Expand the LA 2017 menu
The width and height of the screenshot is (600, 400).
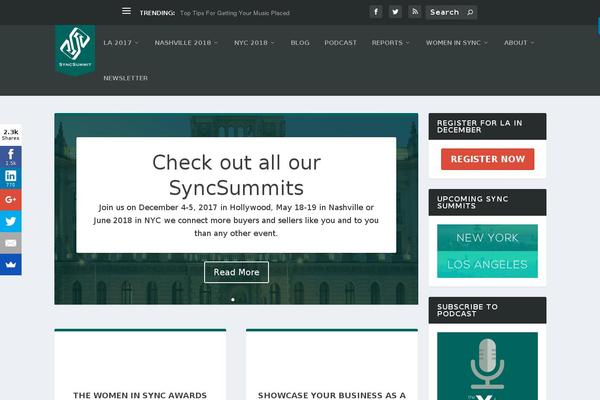(121, 43)
